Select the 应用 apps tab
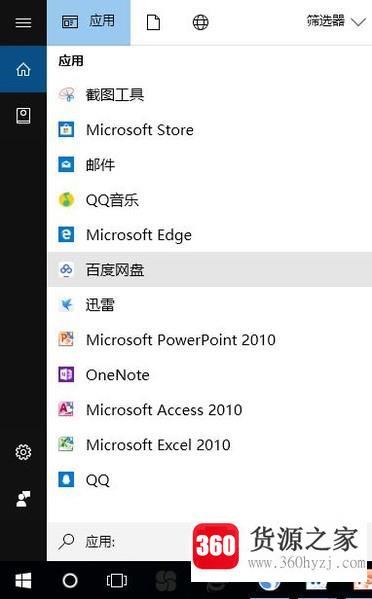This screenshot has height=599, width=372. pos(89,23)
